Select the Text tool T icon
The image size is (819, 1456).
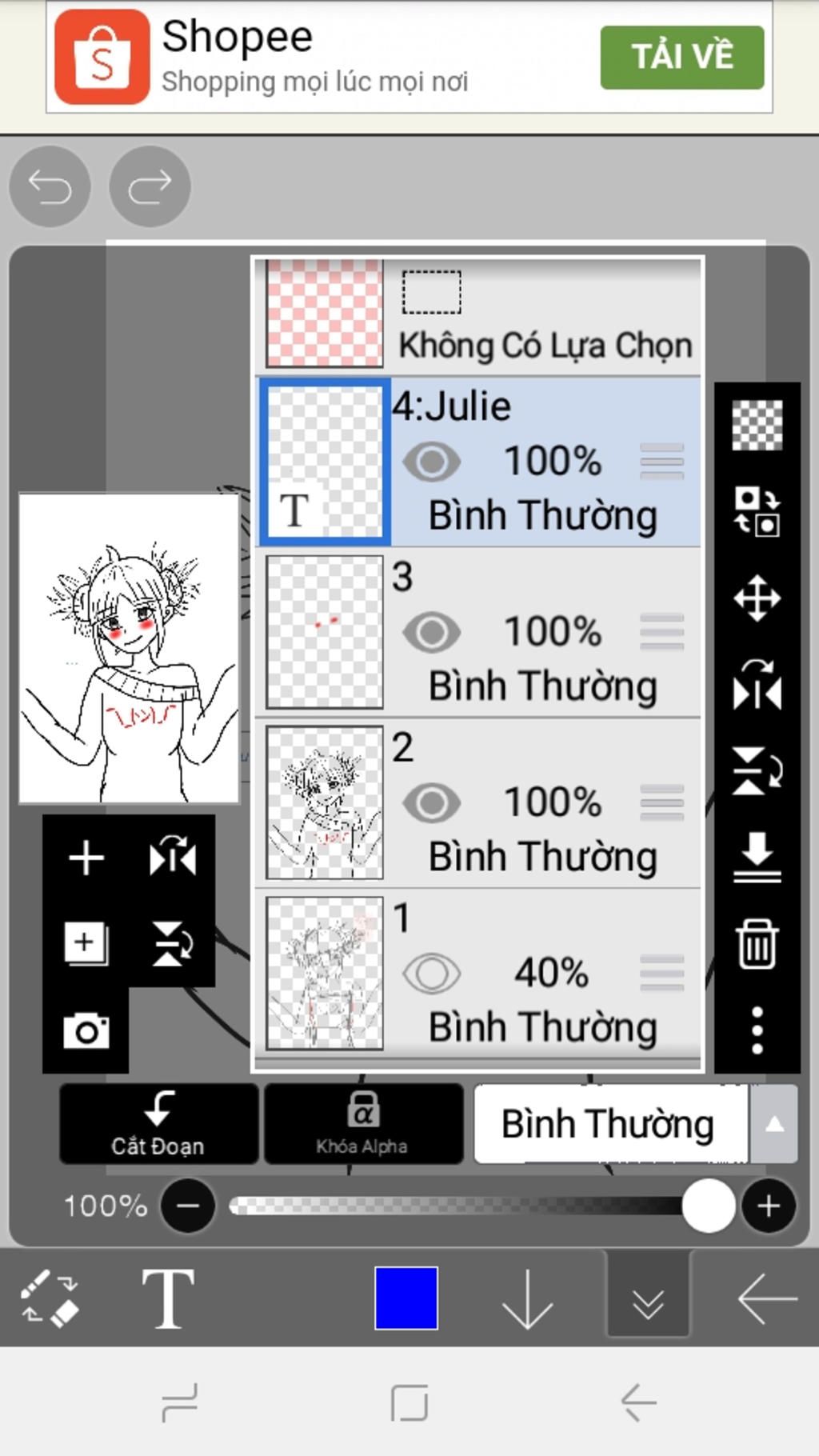coord(167,1298)
